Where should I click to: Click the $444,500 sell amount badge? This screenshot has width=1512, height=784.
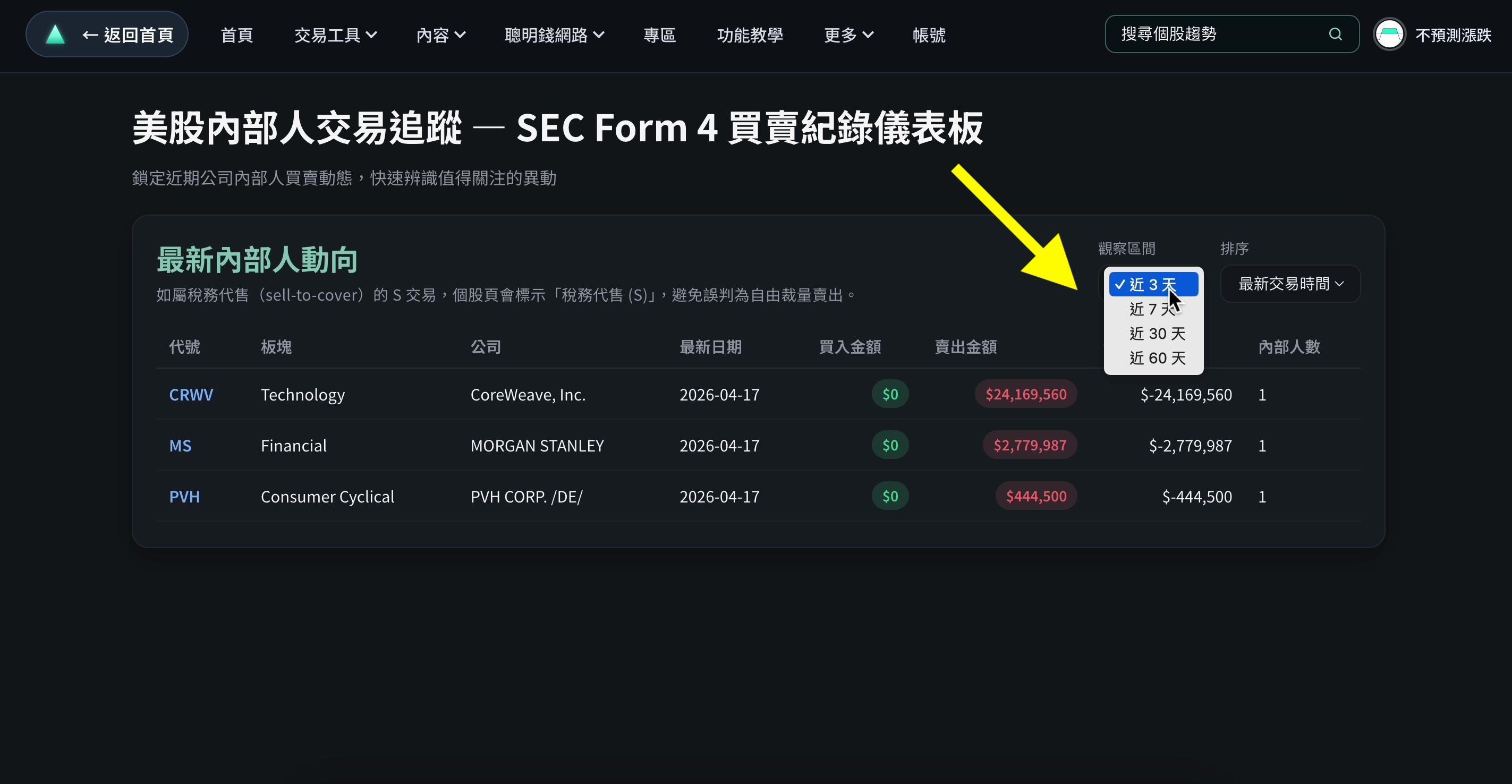point(1037,496)
